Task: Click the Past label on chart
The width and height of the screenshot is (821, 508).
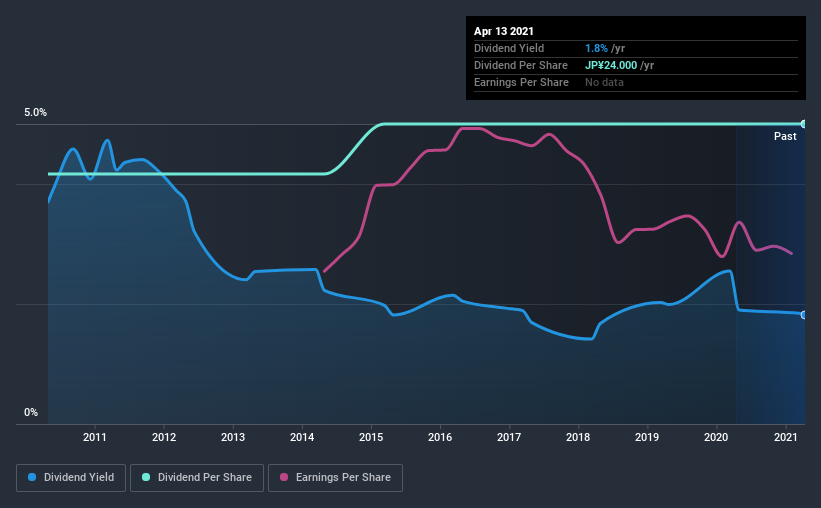Action: pos(785,136)
